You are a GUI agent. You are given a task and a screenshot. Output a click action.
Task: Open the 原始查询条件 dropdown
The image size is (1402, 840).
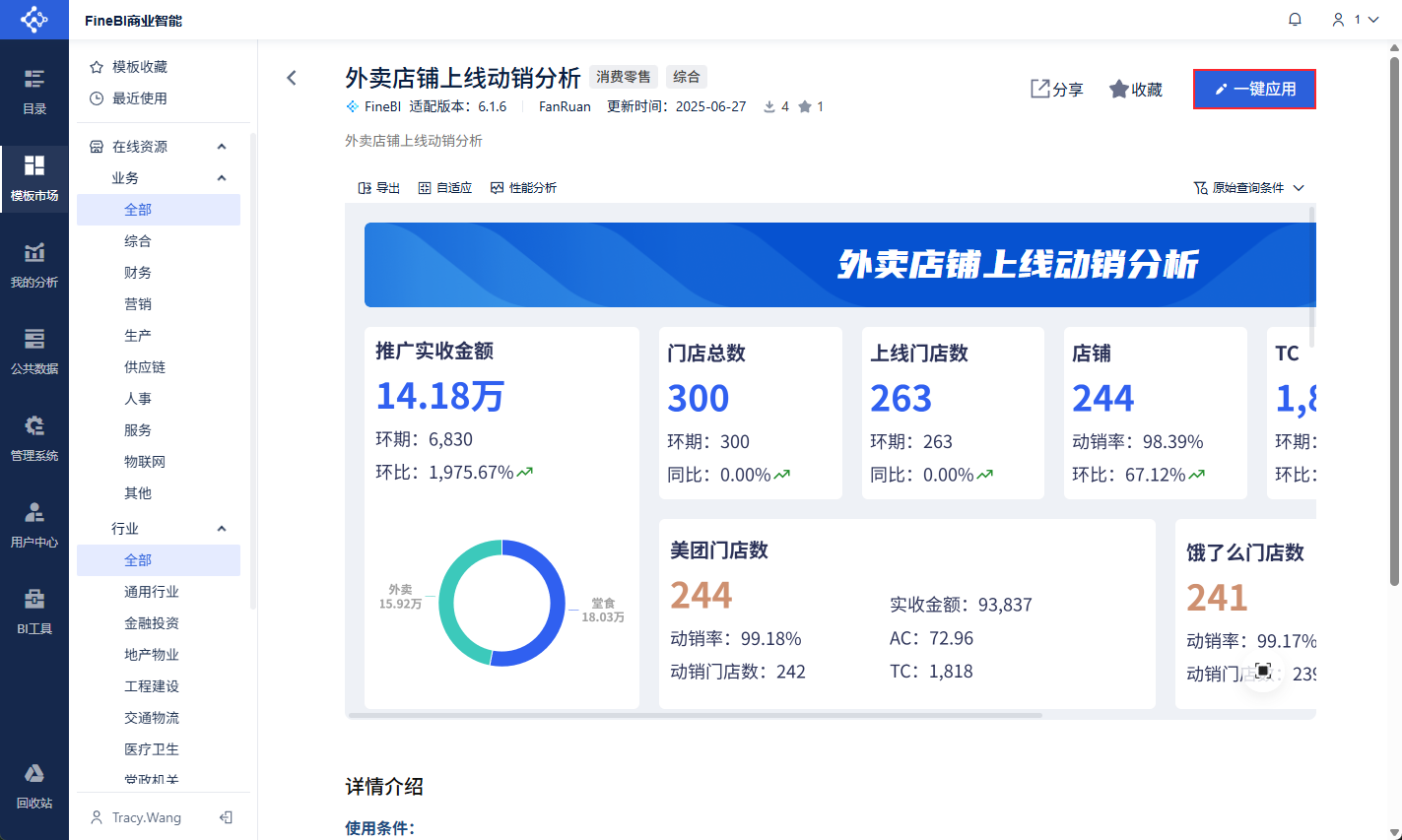click(x=1249, y=188)
